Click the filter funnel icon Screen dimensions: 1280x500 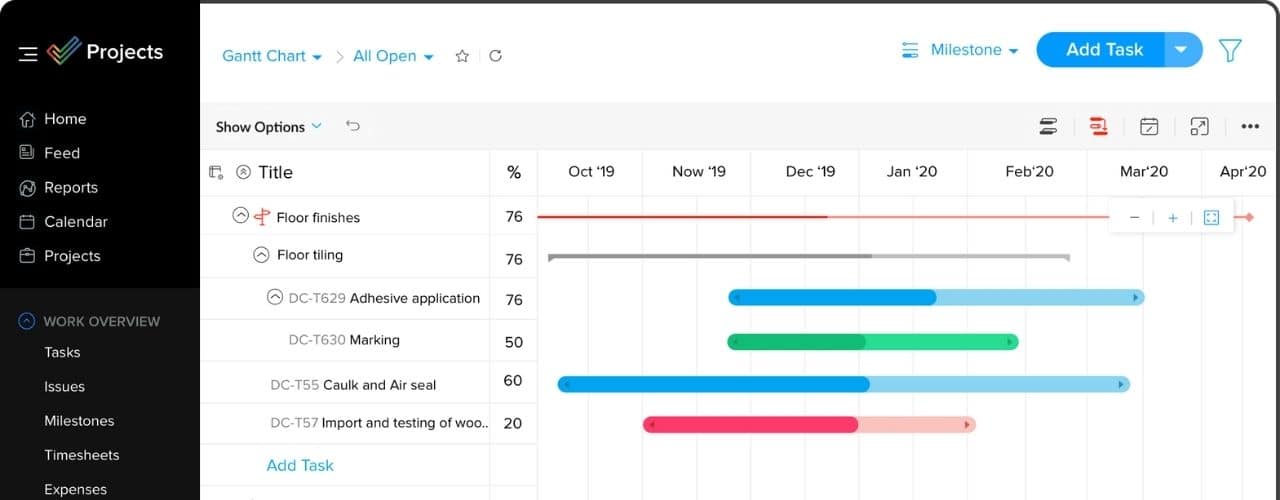coord(1230,50)
